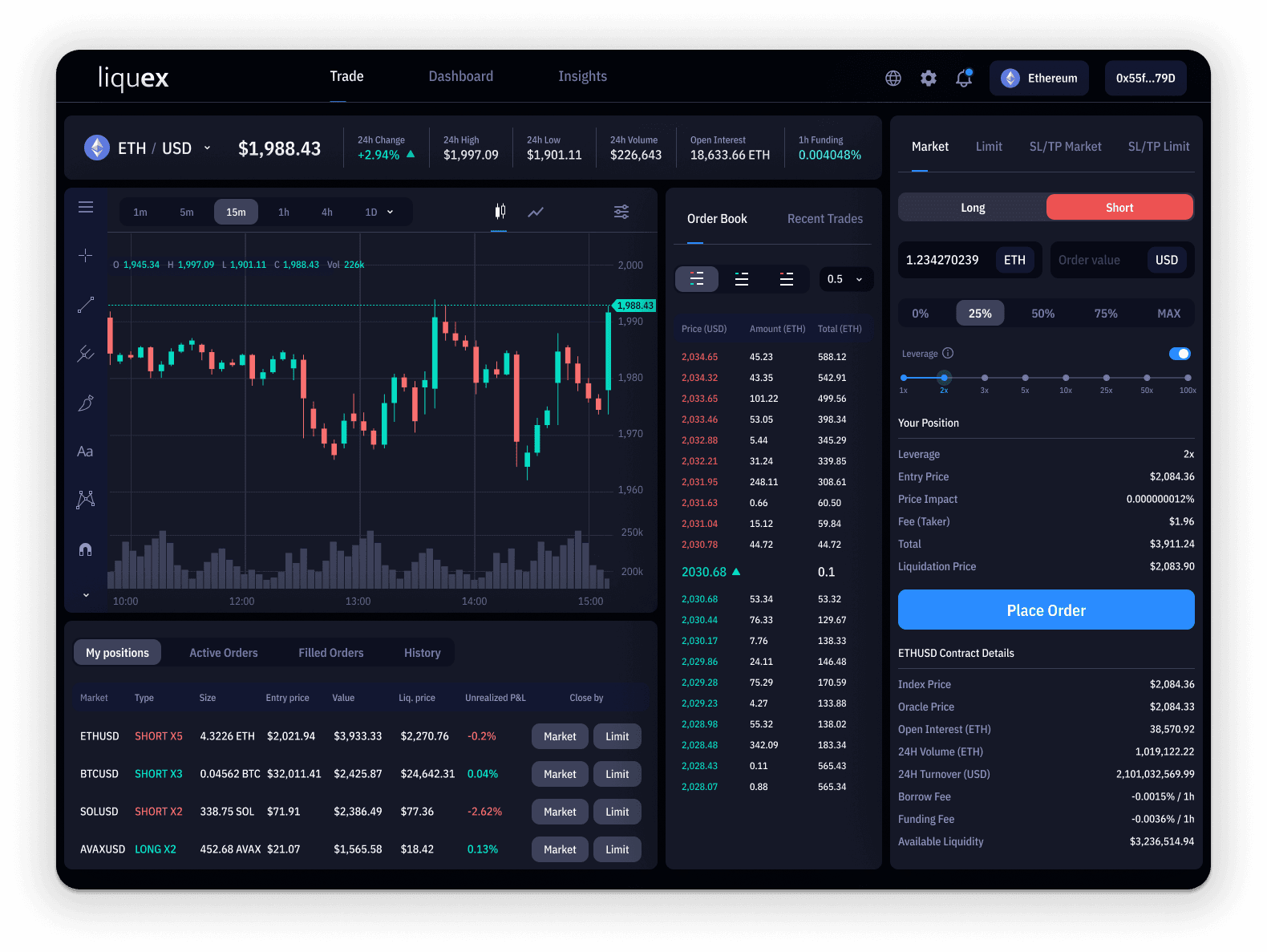The width and height of the screenshot is (1267, 952).
Task: Open the language globe icon
Action: point(893,78)
